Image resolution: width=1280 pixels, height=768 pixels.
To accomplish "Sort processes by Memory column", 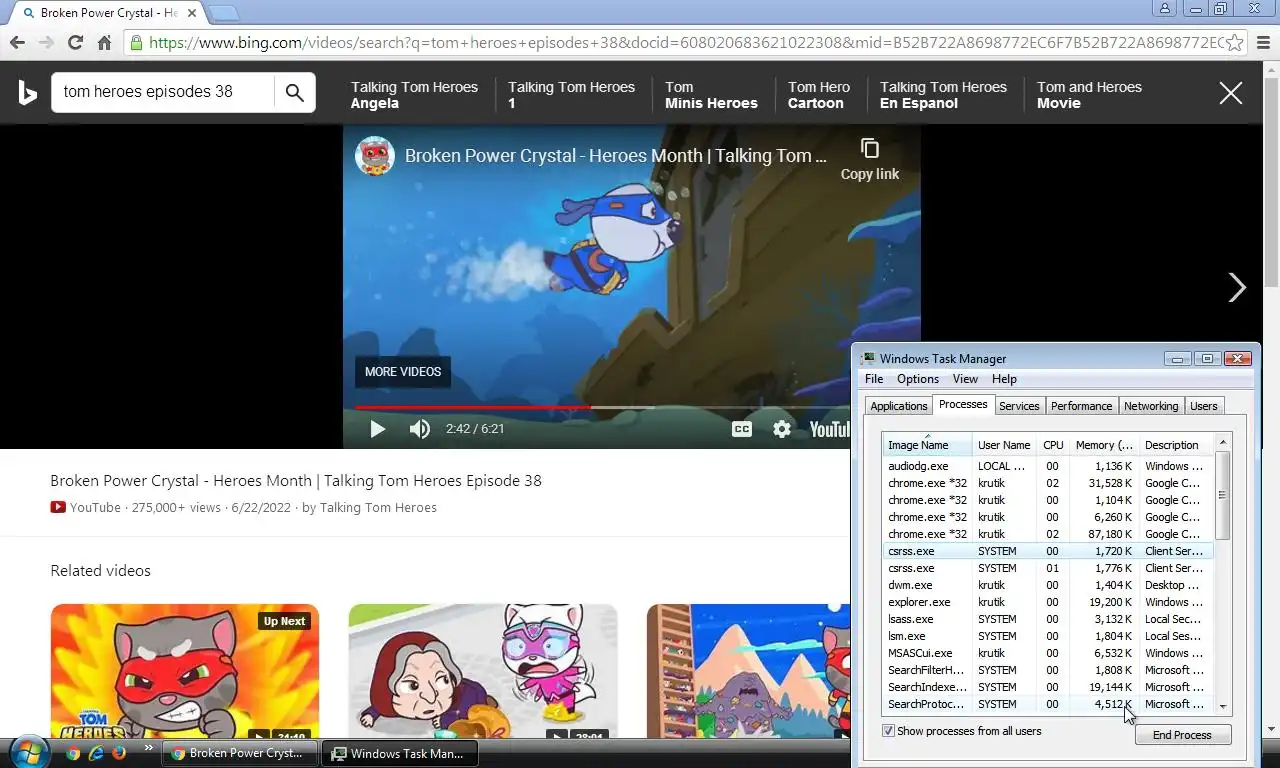I will pos(1104,445).
